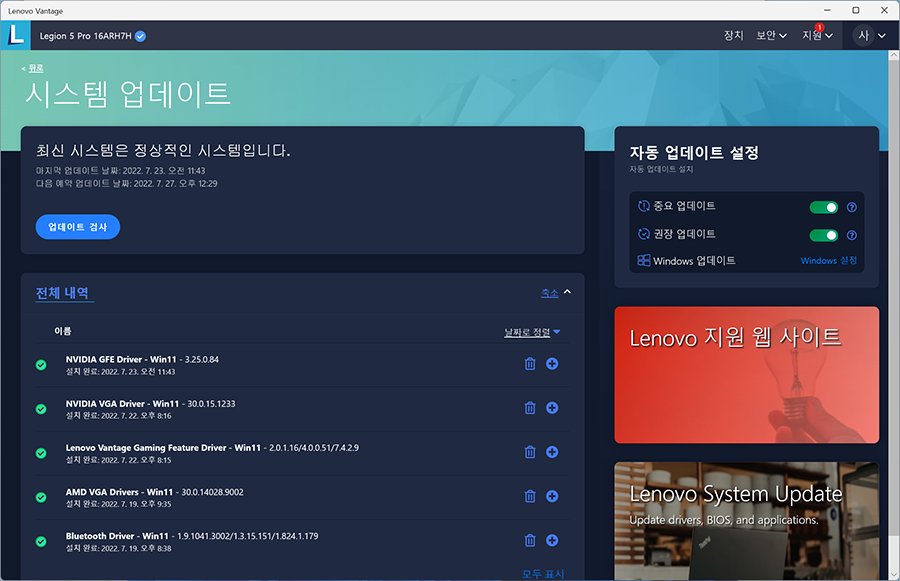Click the Legion 5 Pro 16ARH7H device name

pyautogui.click(x=86, y=36)
